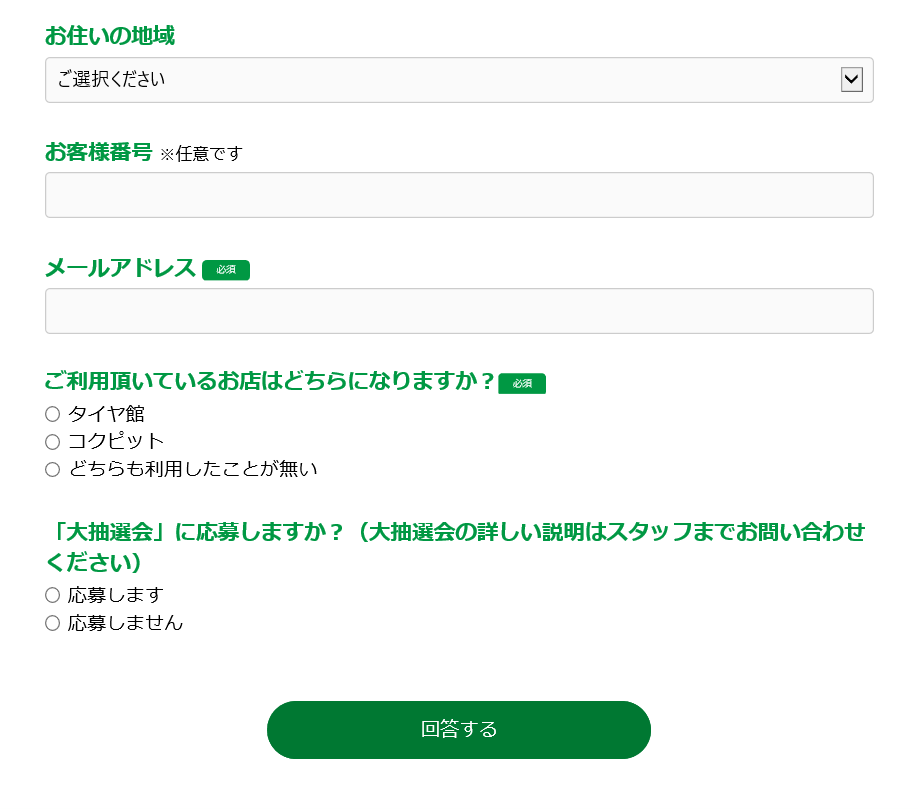Choose どちらも利用したことが無い option
This screenshot has height=809, width=918.
[x=53, y=469]
